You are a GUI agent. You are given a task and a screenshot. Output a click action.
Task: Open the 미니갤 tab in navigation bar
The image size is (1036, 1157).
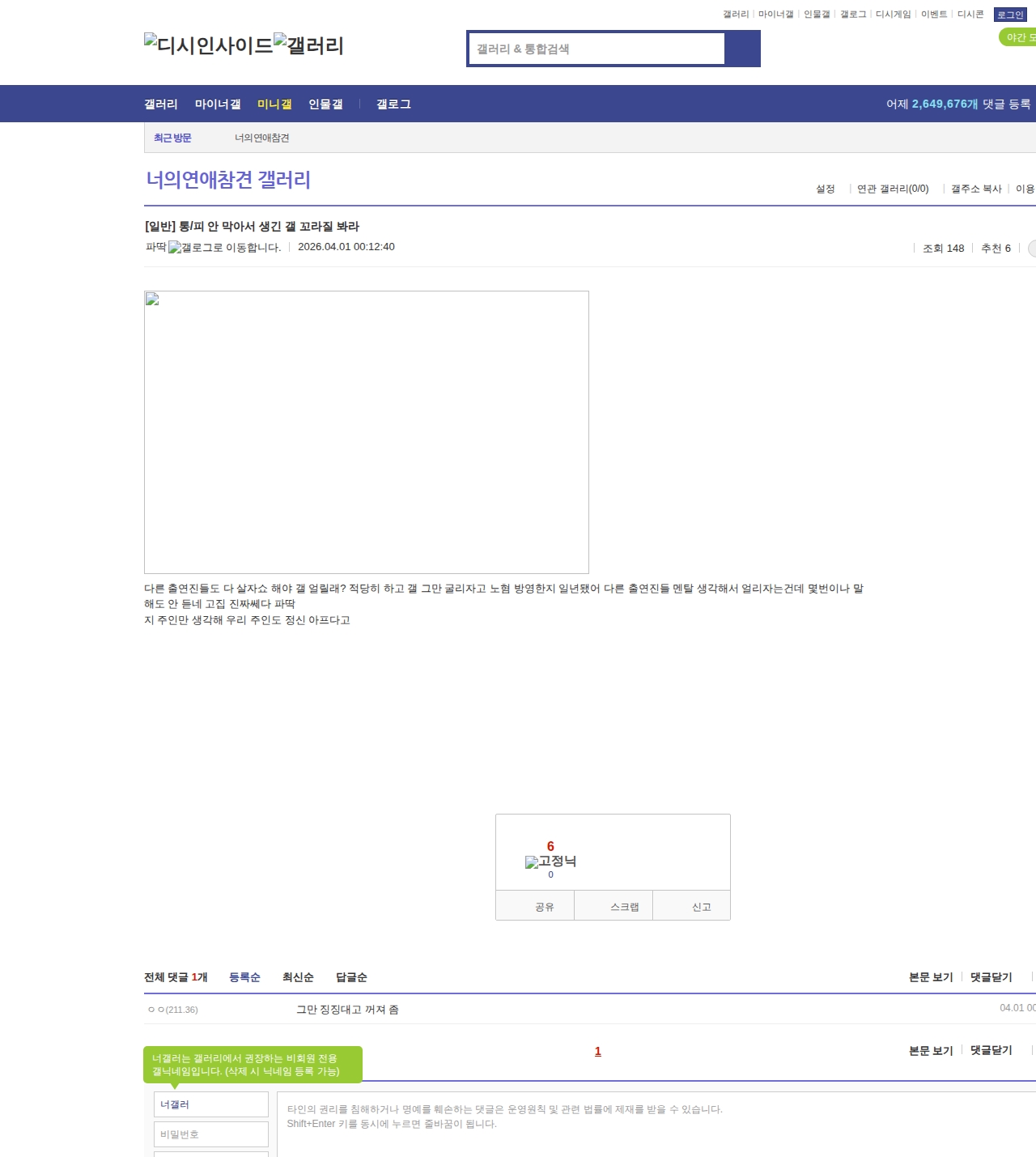click(x=274, y=104)
